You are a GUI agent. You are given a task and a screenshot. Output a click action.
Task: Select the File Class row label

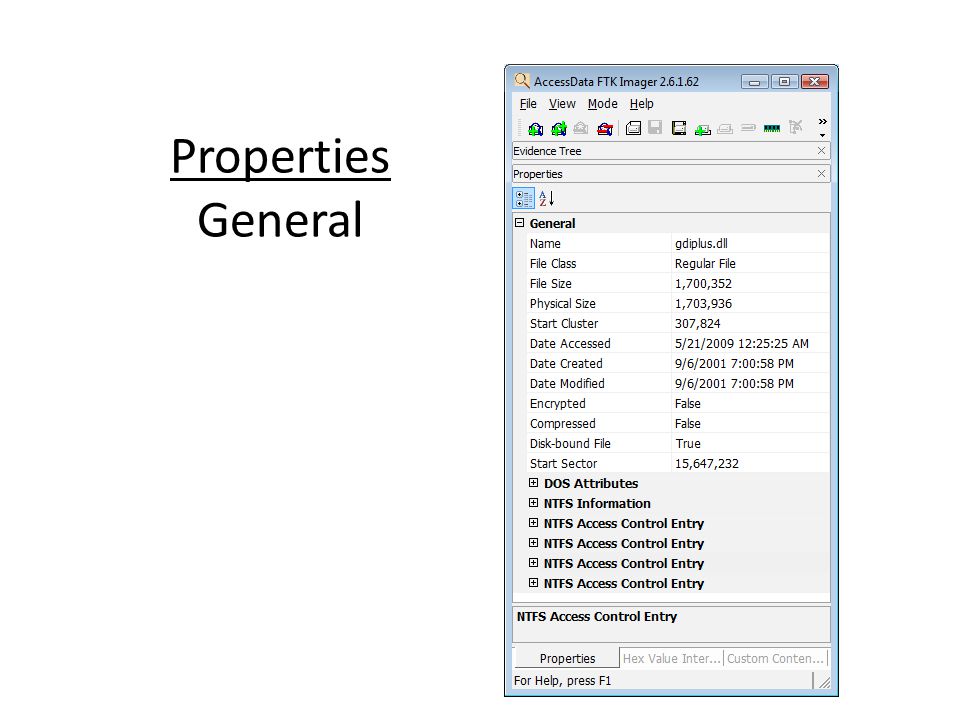pos(553,264)
